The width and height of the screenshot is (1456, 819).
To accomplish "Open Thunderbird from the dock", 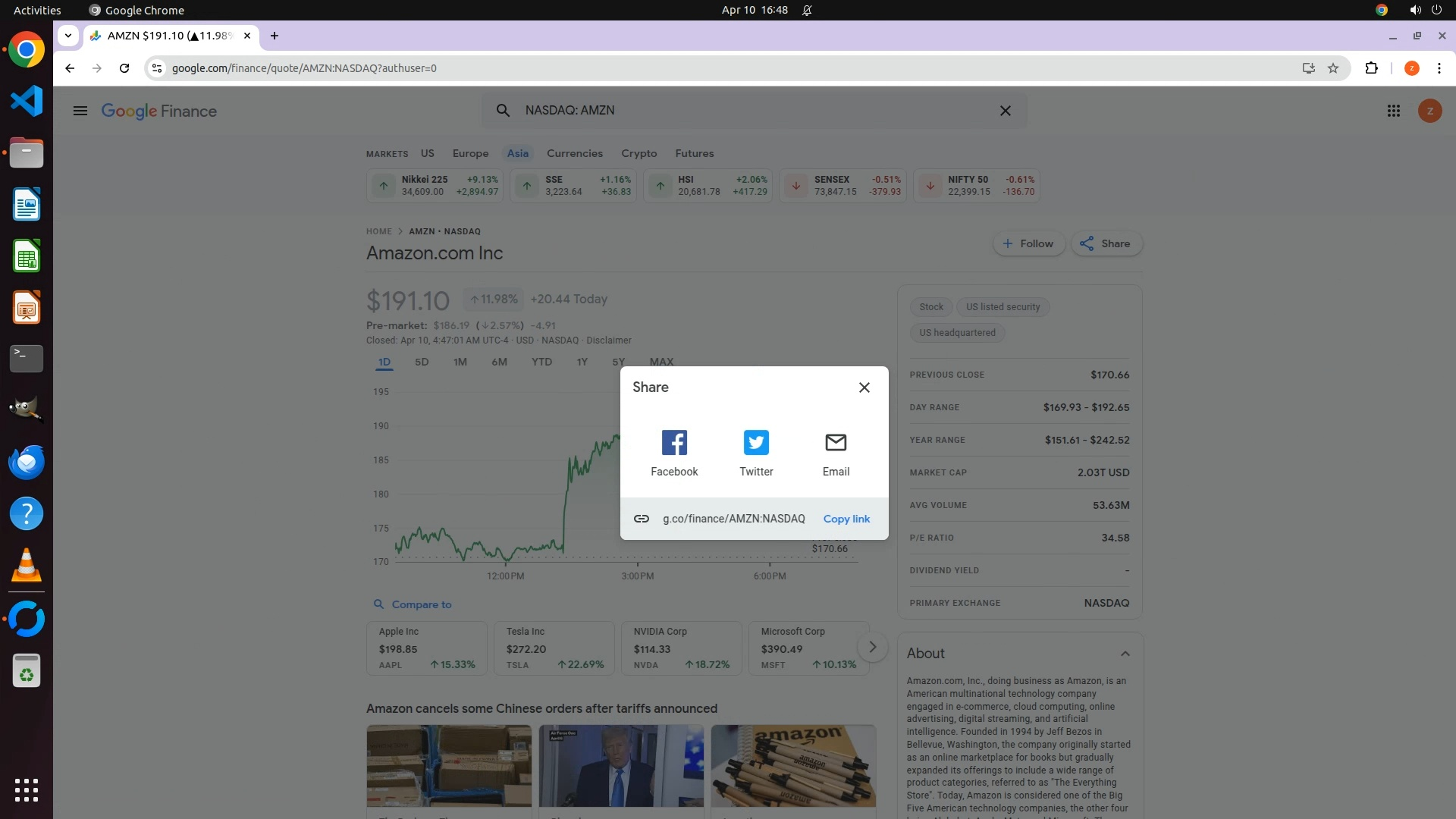I will pyautogui.click(x=27, y=463).
